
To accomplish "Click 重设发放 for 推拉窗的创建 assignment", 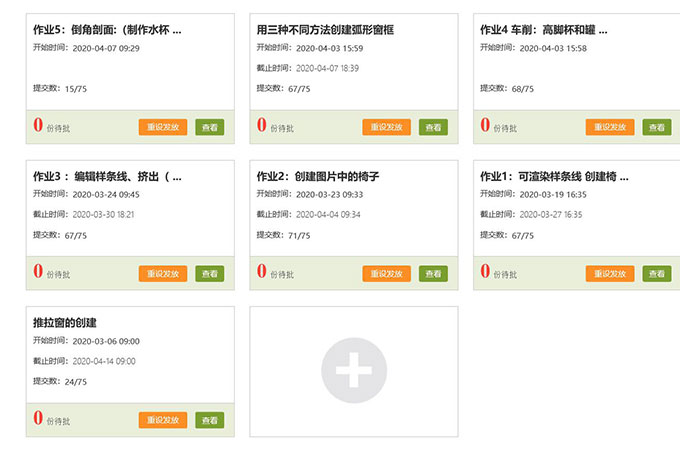I will pos(163,420).
